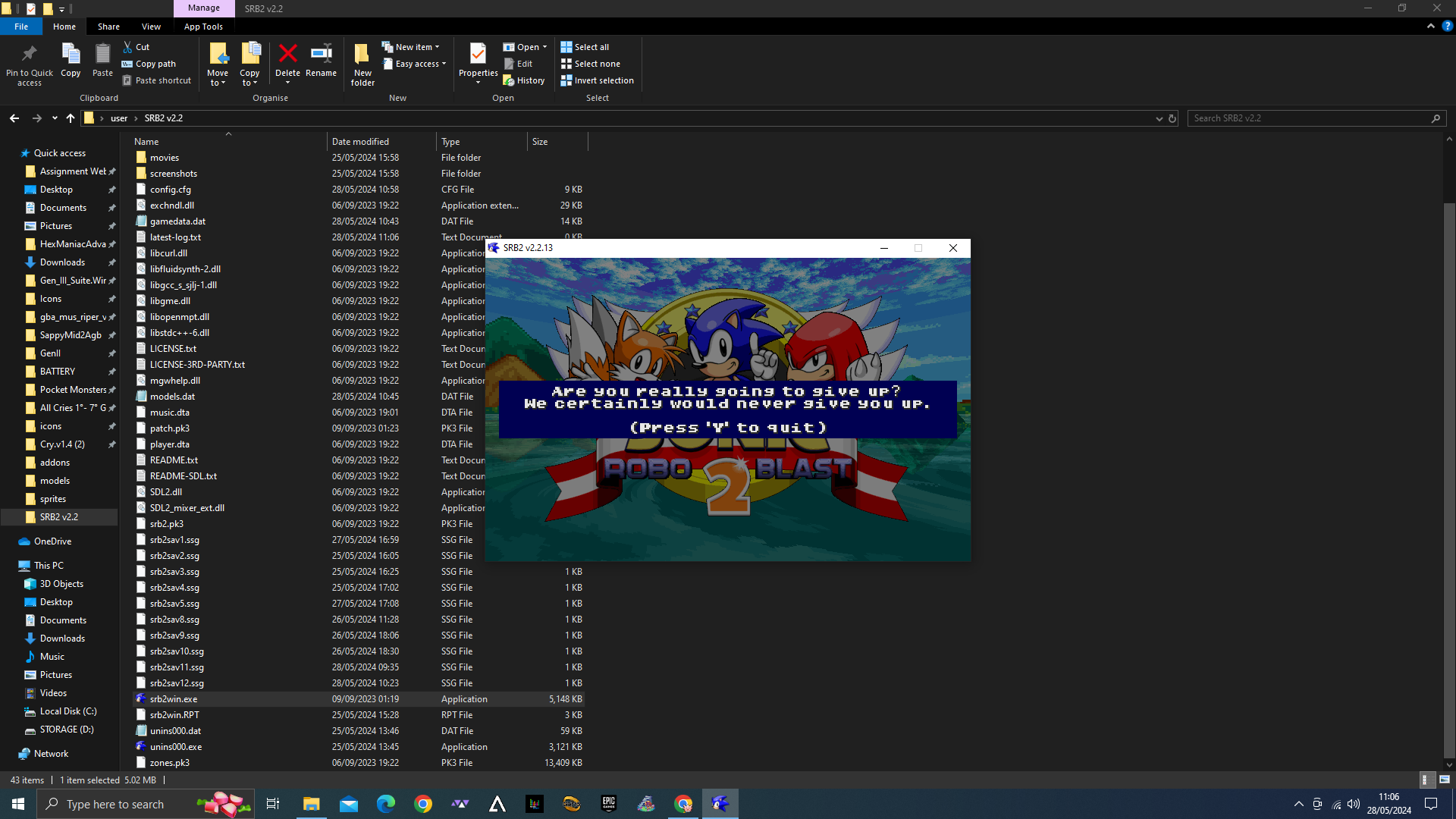This screenshot has width=1456, height=819.
Task: Collapse the ribbon with the chevron
Action: [1431, 26]
